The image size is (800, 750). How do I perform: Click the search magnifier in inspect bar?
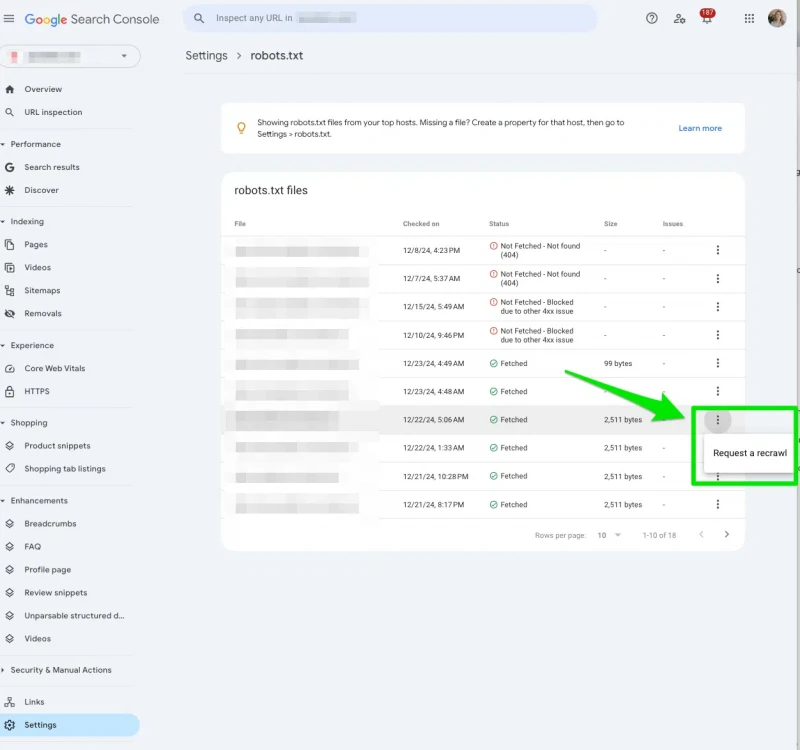coord(199,18)
